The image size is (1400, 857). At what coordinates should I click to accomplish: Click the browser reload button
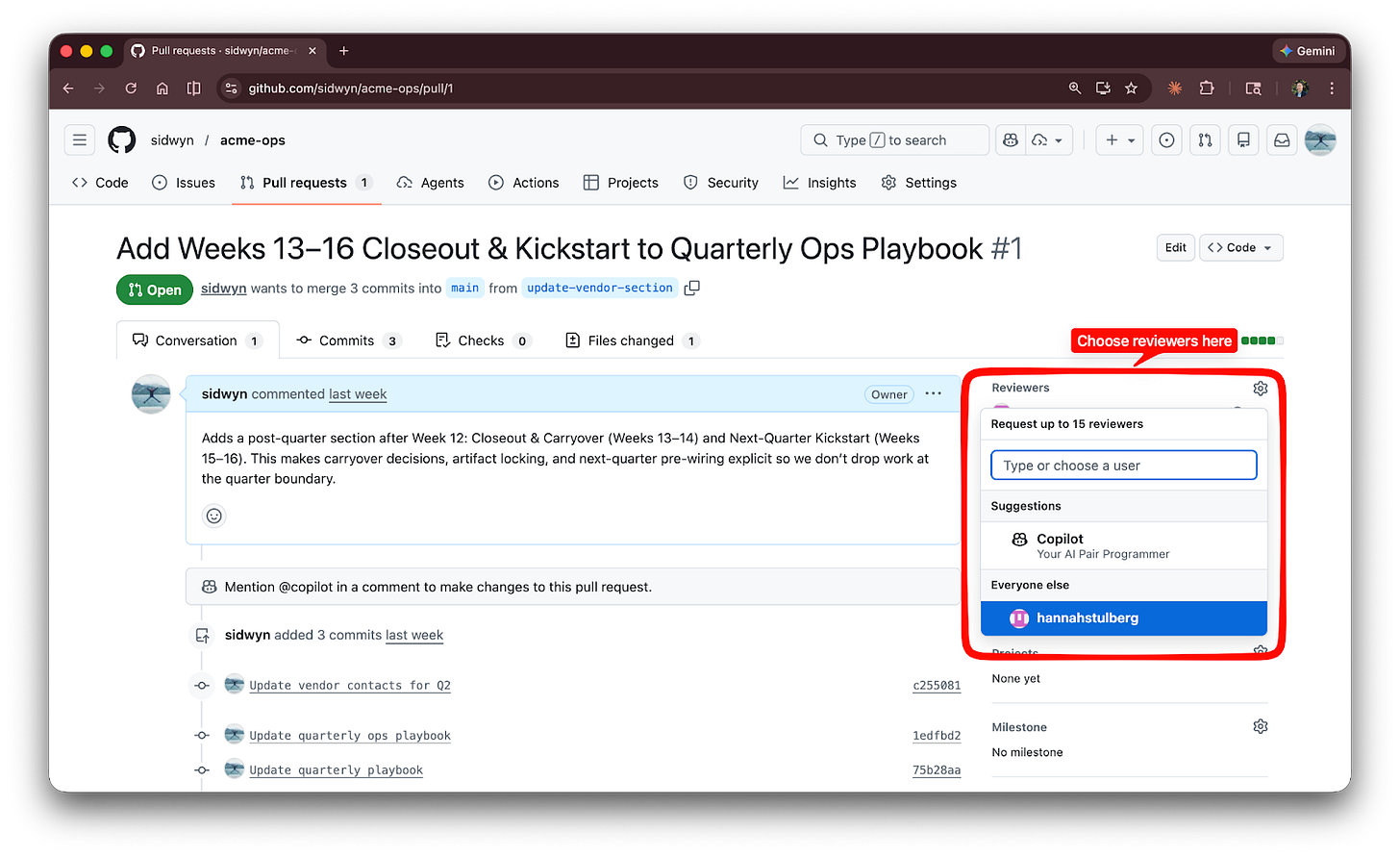pyautogui.click(x=131, y=88)
